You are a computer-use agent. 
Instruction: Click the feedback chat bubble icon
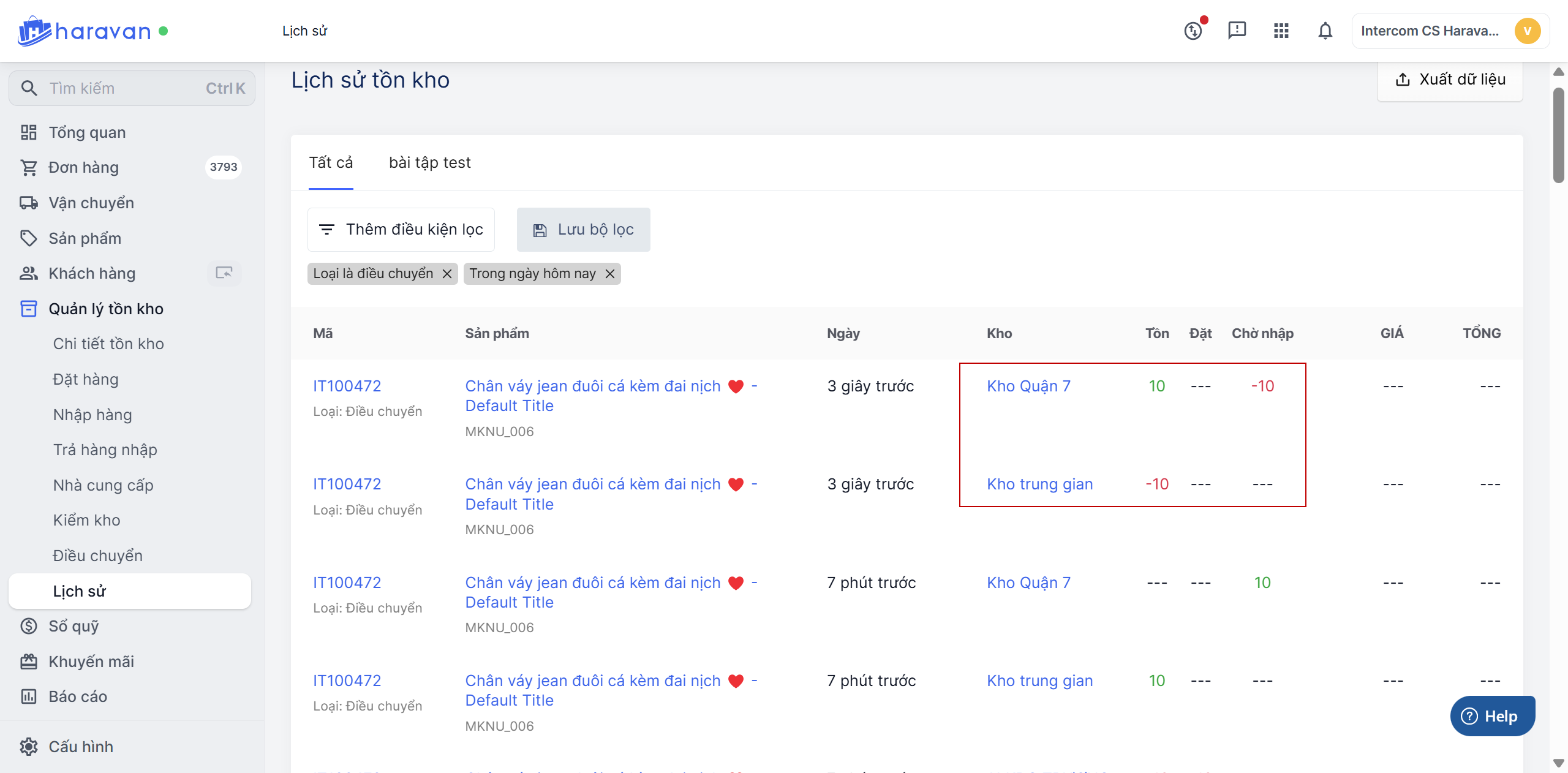1237,30
